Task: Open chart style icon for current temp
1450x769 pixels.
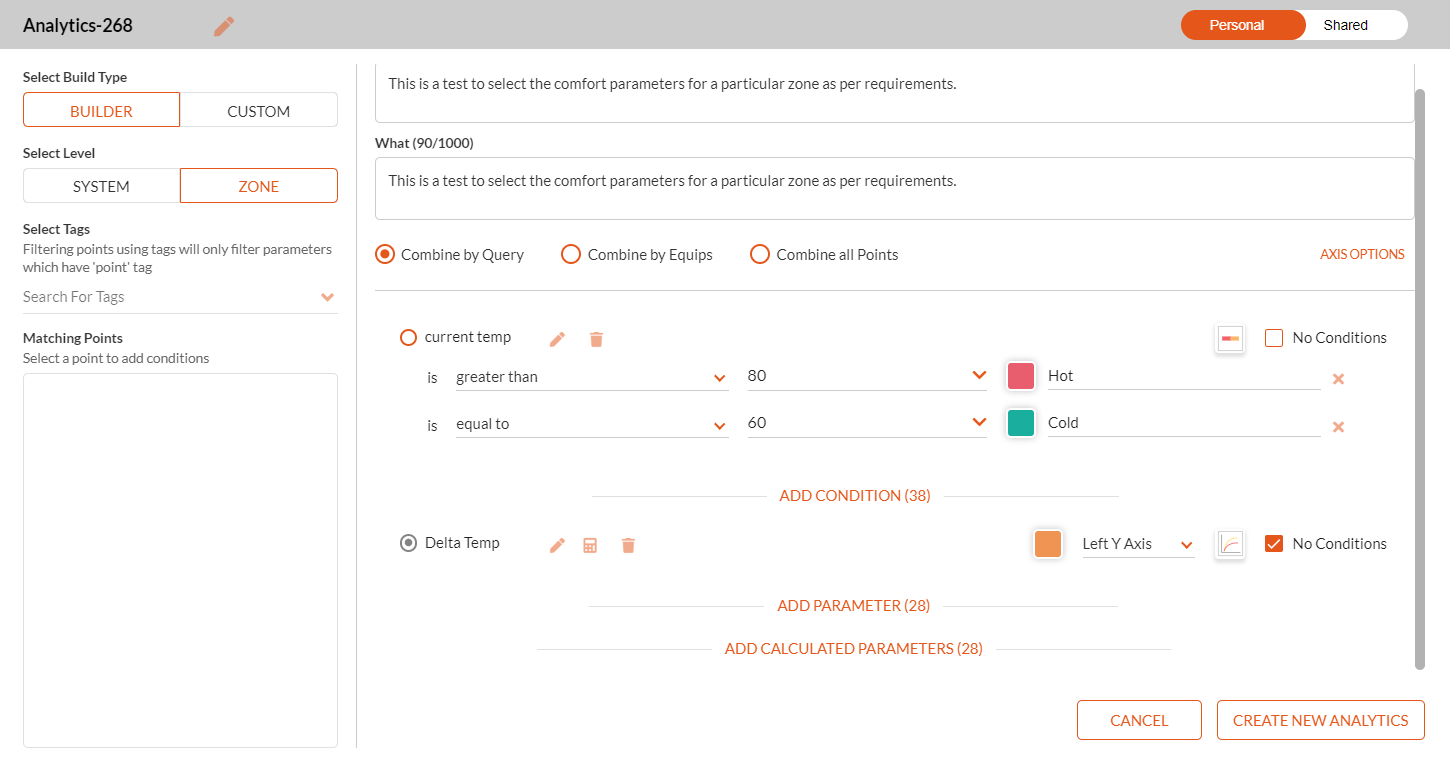Action: (1230, 339)
